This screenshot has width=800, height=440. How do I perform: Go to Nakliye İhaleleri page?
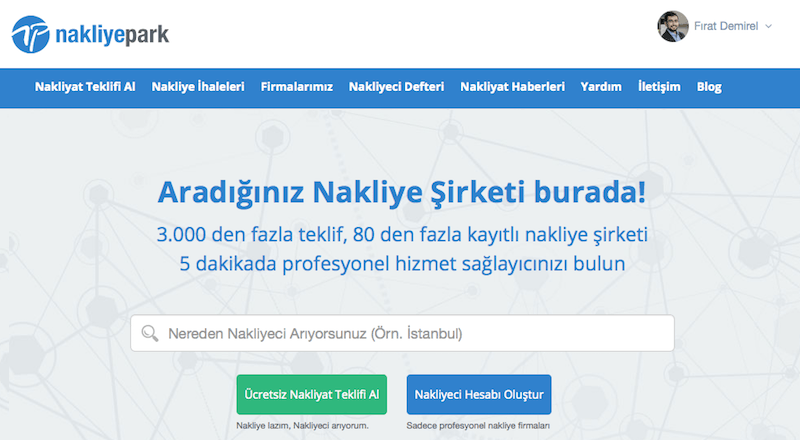(x=198, y=87)
